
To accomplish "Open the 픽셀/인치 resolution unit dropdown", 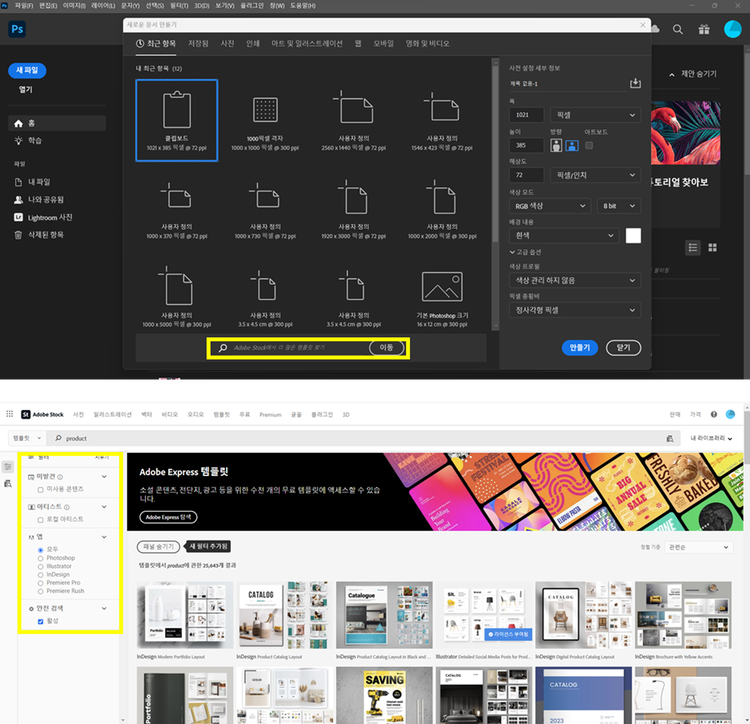I will (x=596, y=175).
